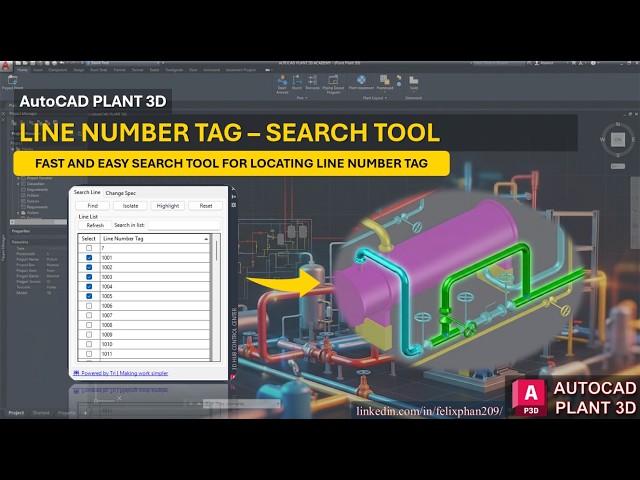The height and width of the screenshot is (480, 640).
Task: Check line number 1009 checkbox
Action: point(89,335)
